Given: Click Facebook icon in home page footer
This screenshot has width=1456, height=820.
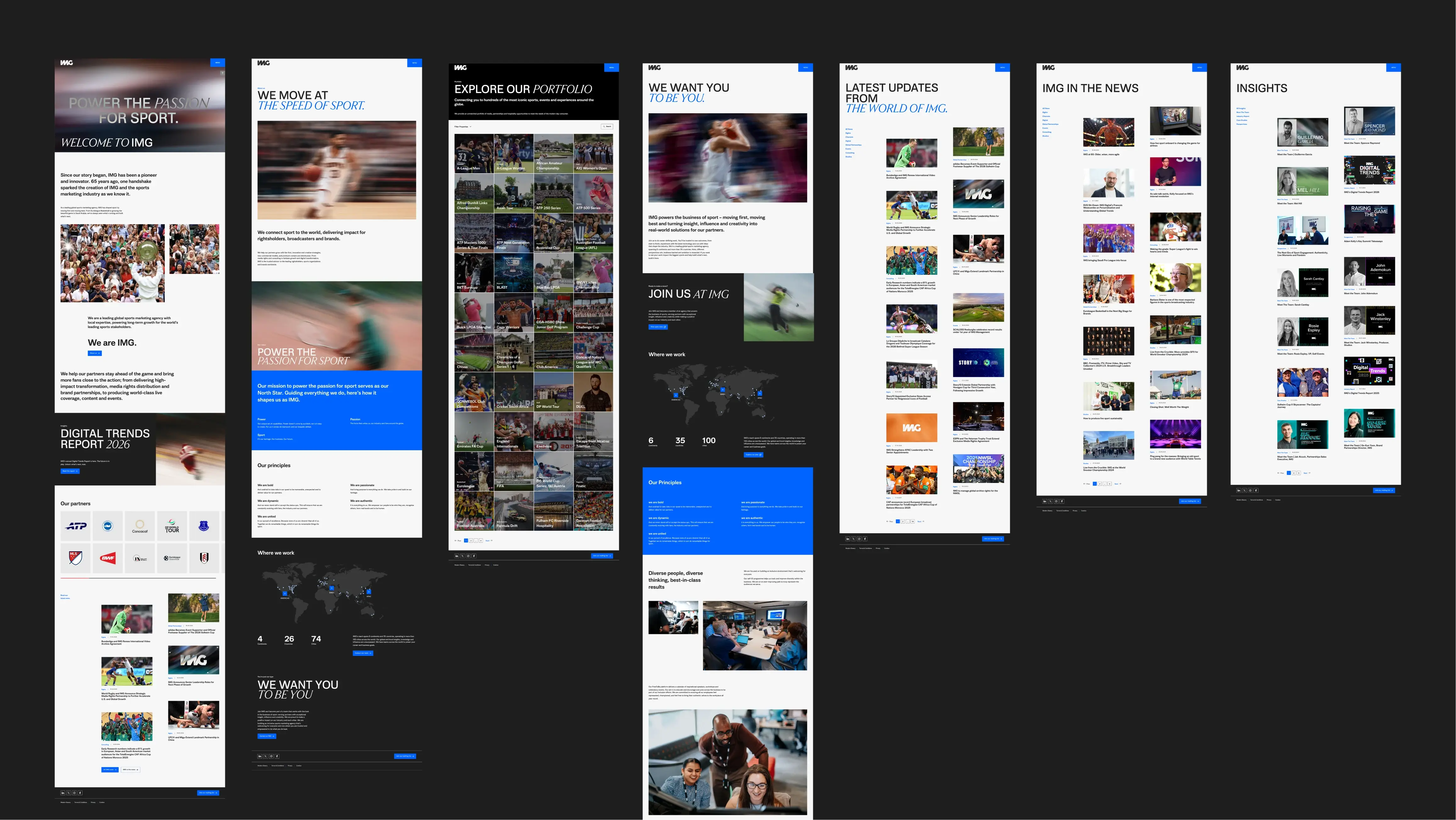Looking at the screenshot, I should [x=80, y=793].
